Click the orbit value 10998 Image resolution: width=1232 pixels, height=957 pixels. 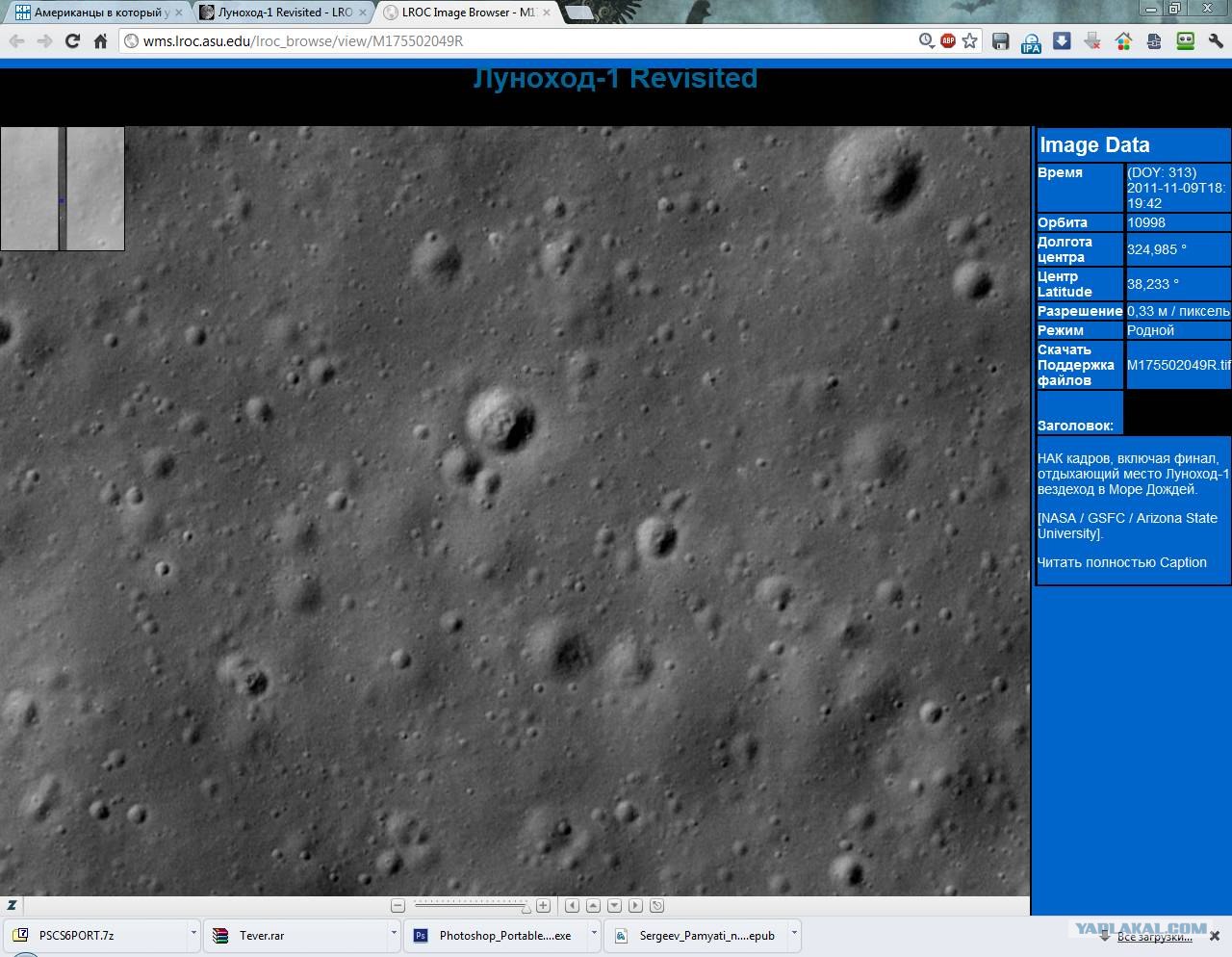(x=1146, y=222)
